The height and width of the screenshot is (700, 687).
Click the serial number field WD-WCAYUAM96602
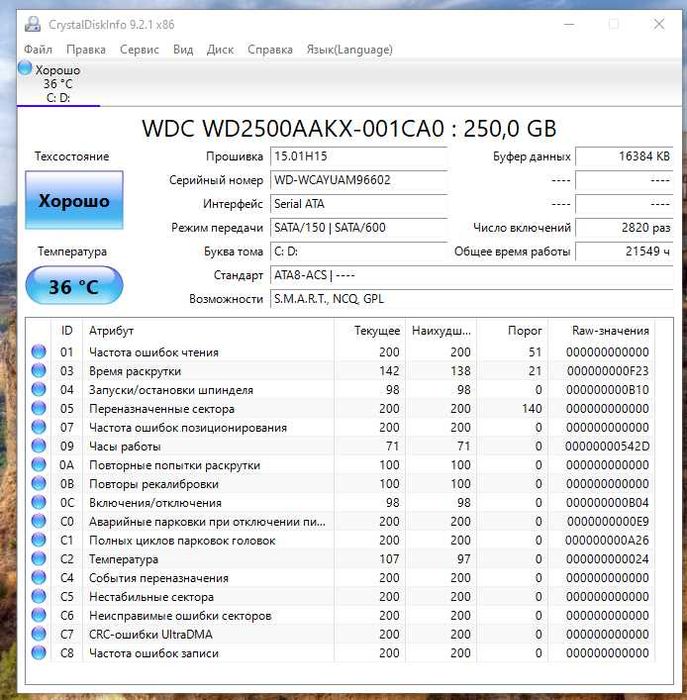pos(358,180)
